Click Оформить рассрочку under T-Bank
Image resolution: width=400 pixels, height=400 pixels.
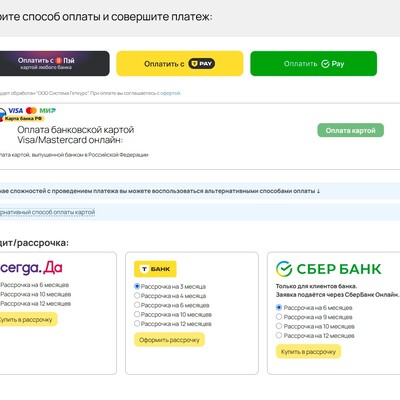(169, 340)
